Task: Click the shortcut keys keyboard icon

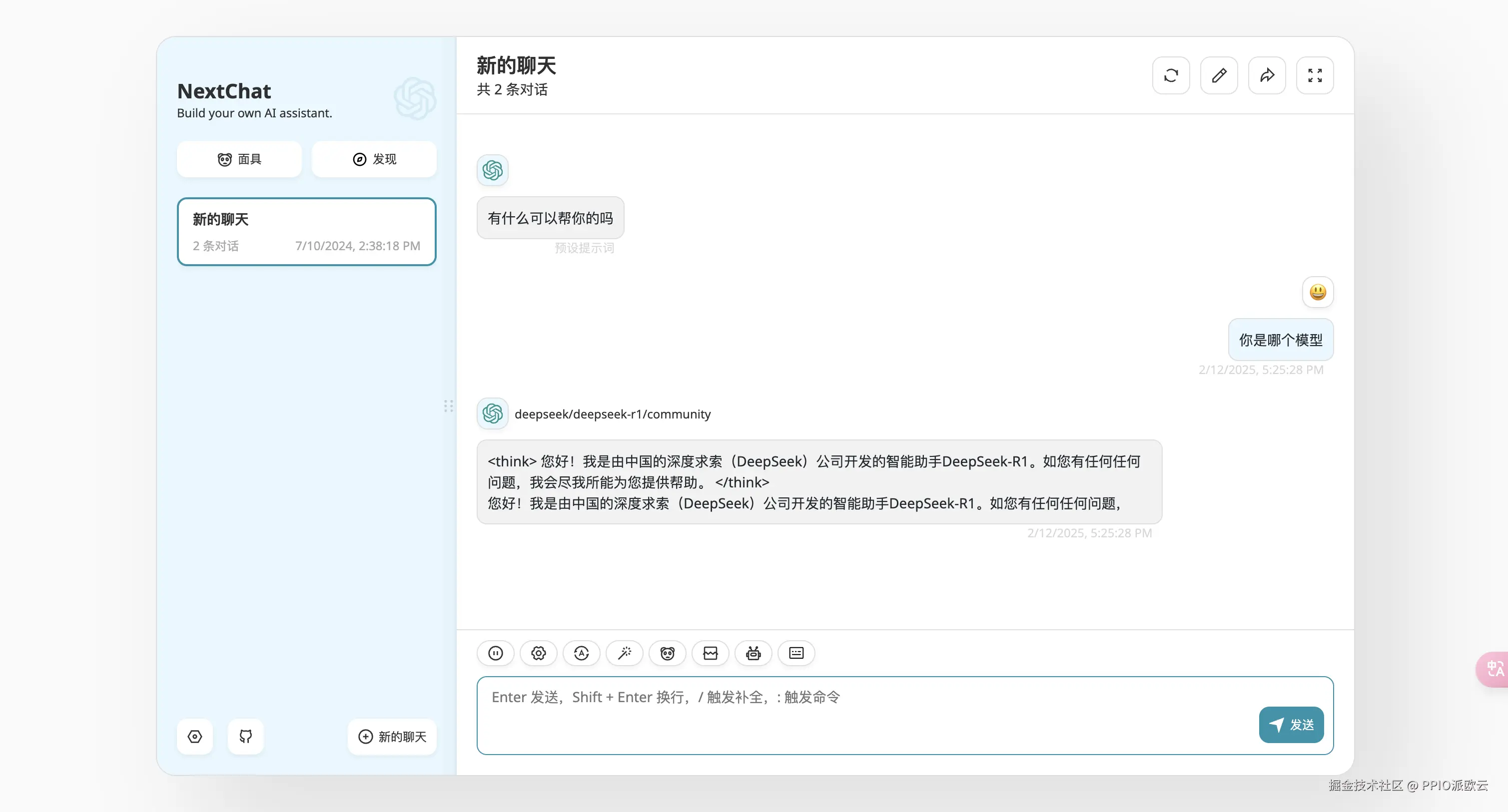Action: (796, 653)
